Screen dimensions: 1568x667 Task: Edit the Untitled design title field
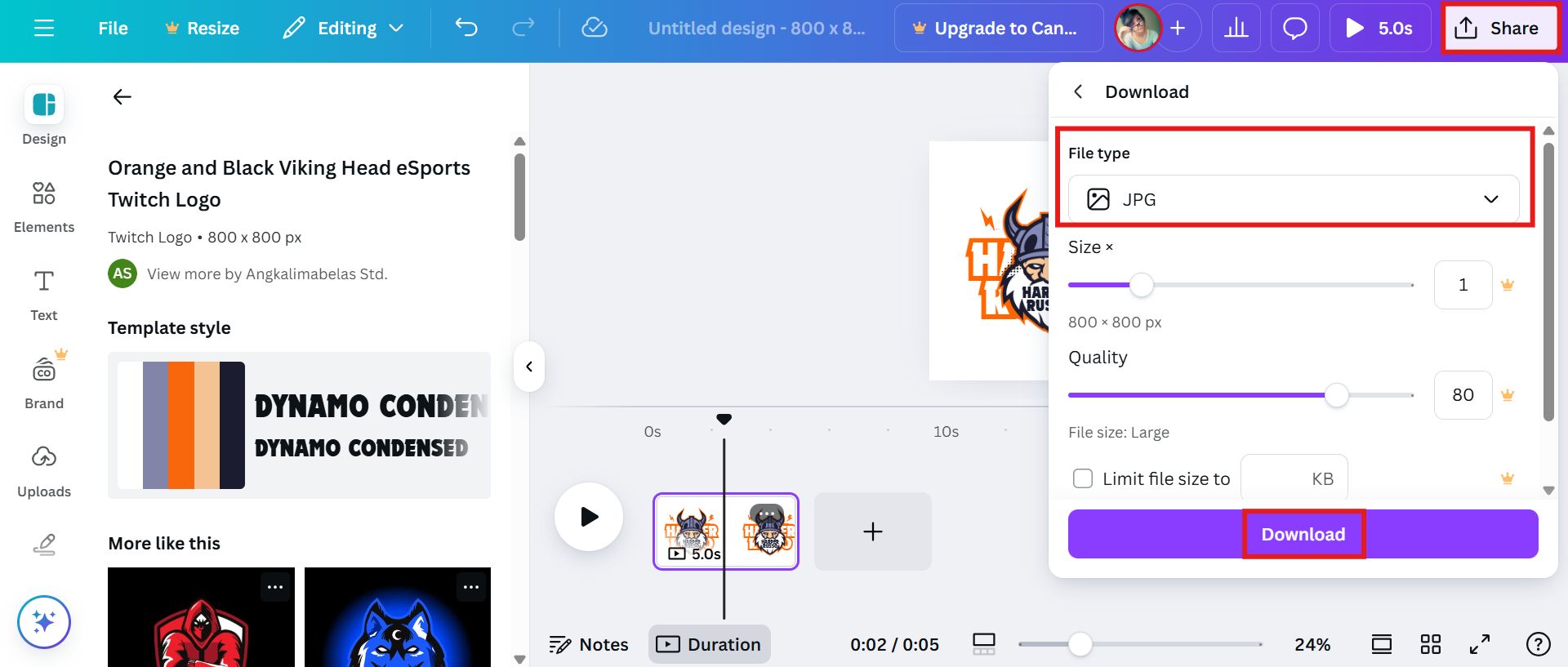point(756,28)
